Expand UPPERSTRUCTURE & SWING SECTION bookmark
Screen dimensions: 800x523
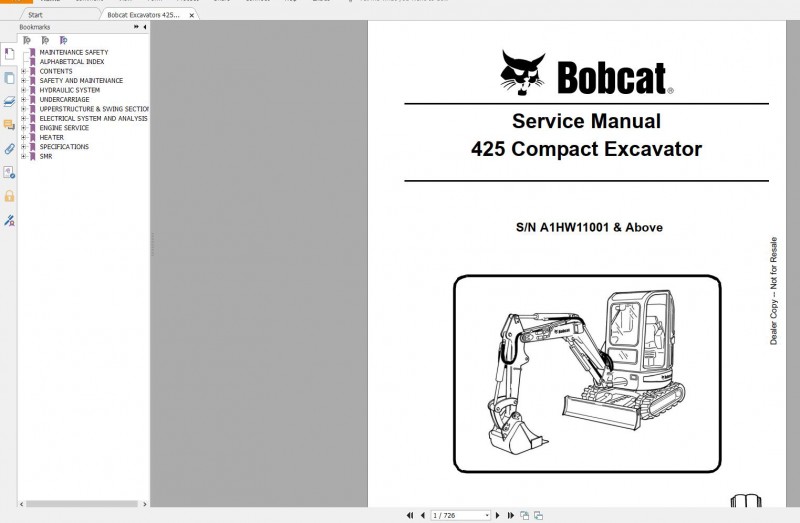(x=23, y=109)
